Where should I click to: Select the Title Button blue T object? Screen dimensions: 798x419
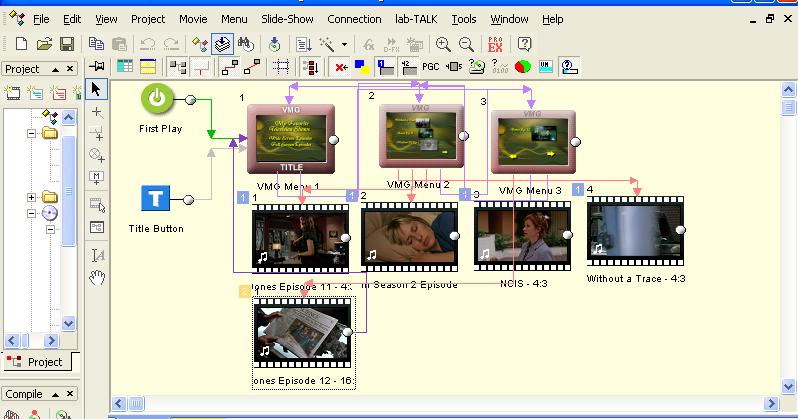155,198
